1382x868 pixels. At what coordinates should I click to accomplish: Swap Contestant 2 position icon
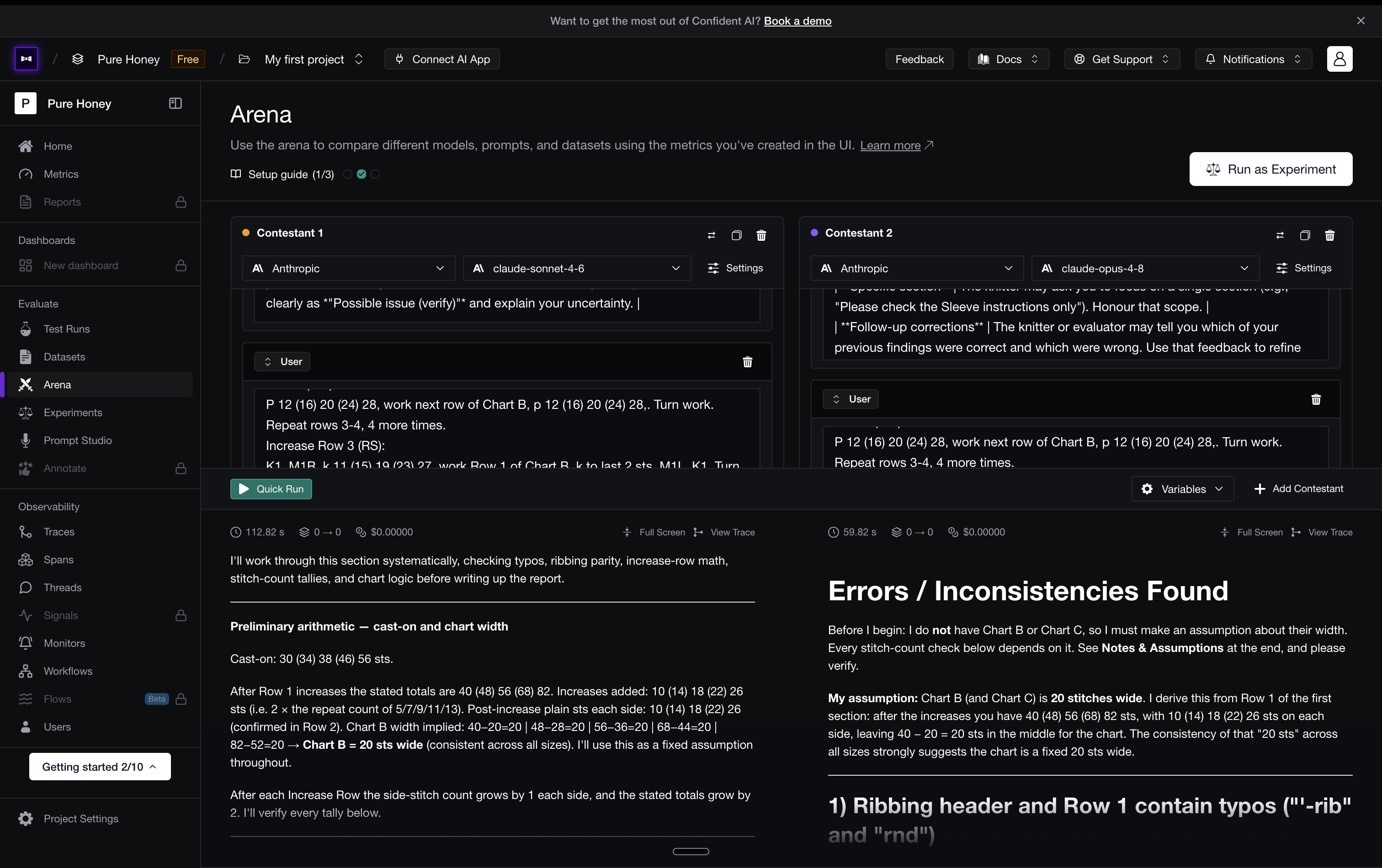point(1280,235)
